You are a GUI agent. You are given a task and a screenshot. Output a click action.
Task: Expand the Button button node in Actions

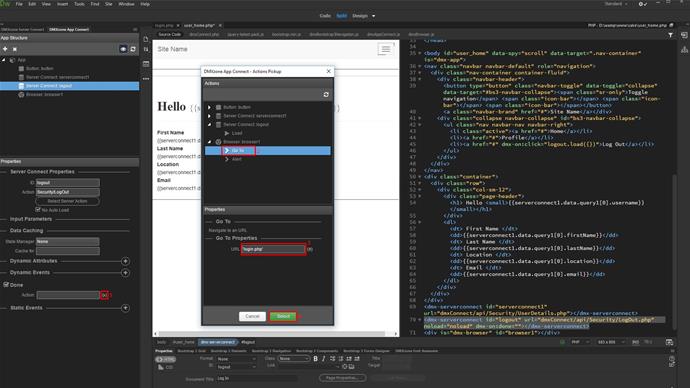[209, 107]
